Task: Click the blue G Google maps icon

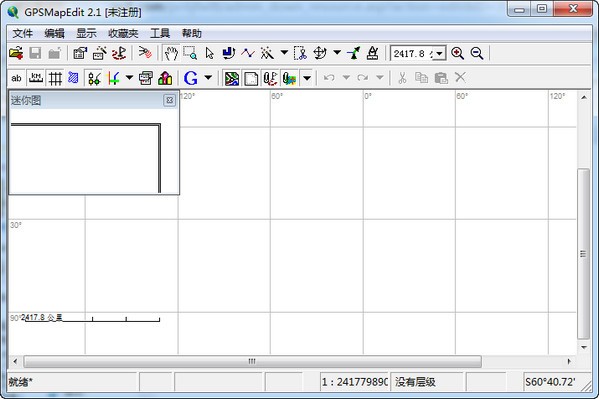Action: coord(191,78)
